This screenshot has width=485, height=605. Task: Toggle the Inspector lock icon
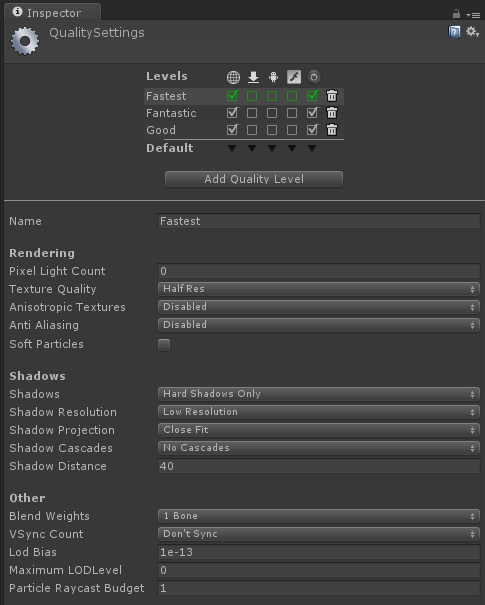[456, 14]
